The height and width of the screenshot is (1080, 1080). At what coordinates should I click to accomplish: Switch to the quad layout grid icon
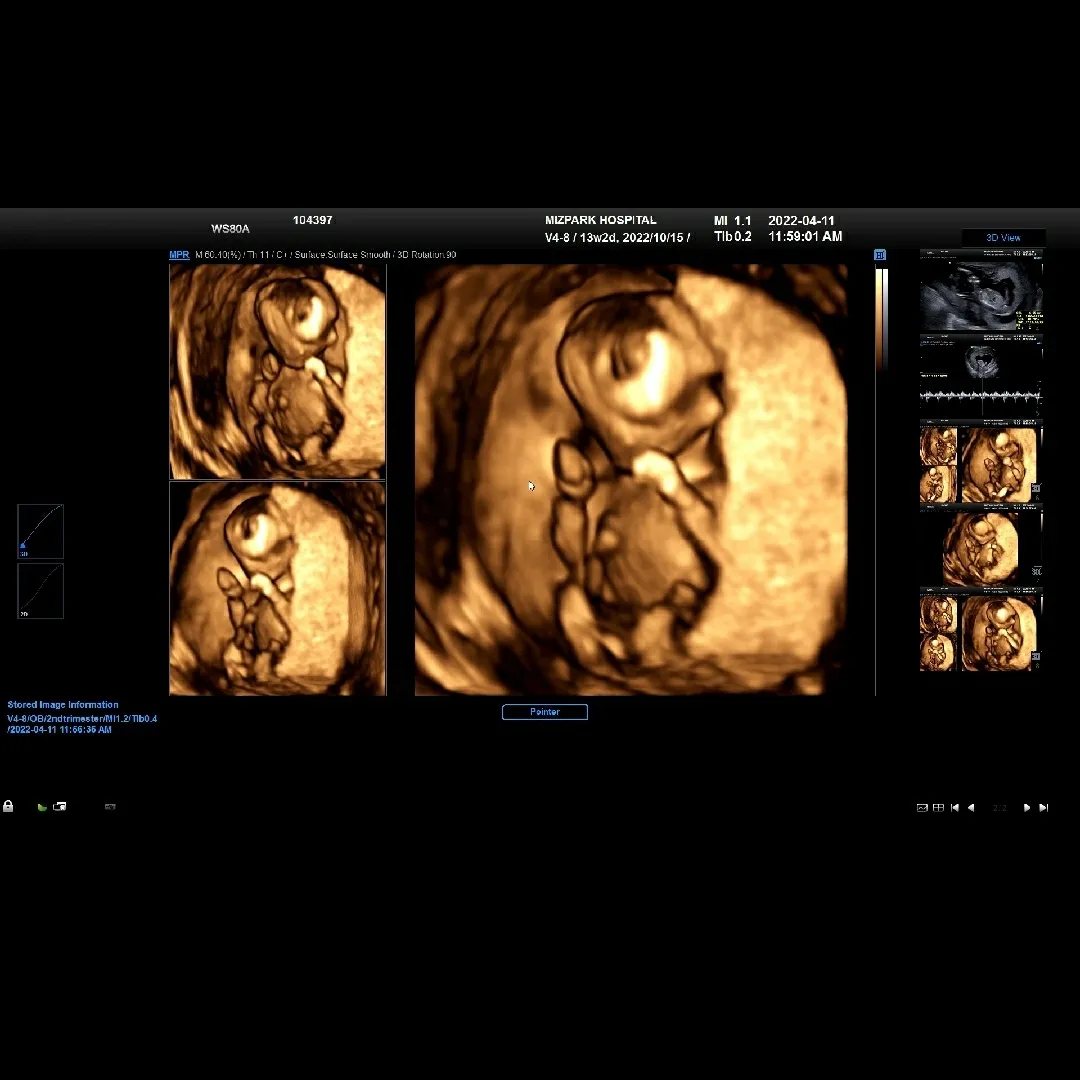[x=938, y=807]
